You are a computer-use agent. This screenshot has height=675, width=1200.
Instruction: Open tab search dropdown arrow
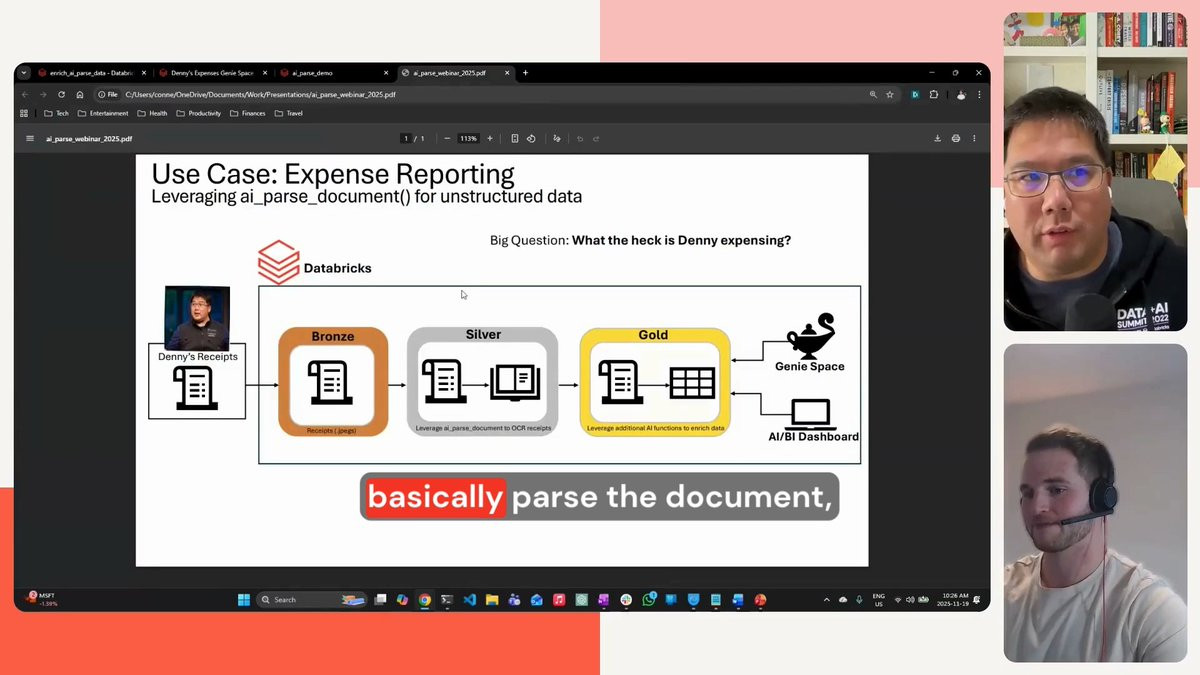coord(24,73)
